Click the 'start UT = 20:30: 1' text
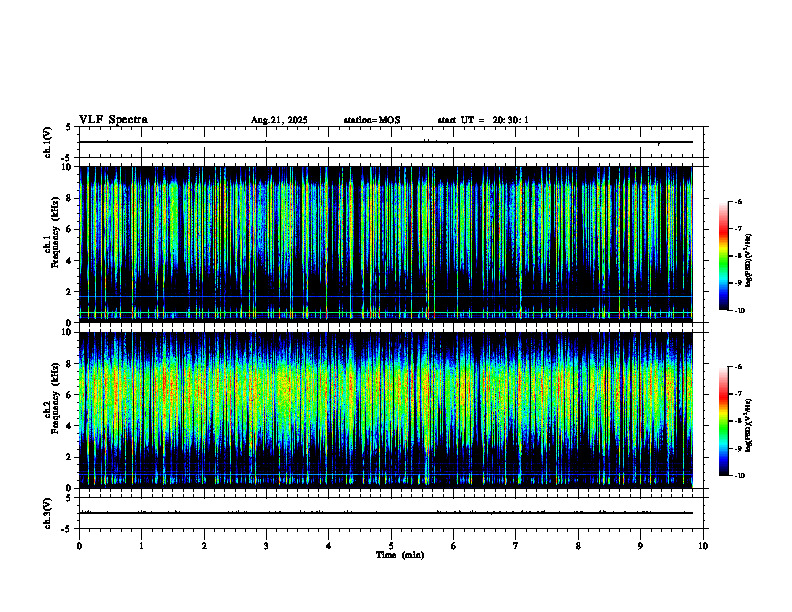This screenshot has width=792, height=612. (483, 120)
